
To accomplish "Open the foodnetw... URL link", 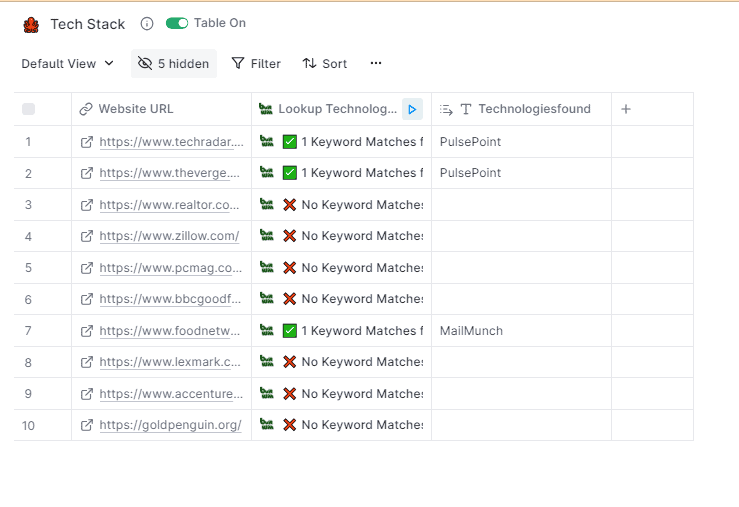I will point(170,331).
